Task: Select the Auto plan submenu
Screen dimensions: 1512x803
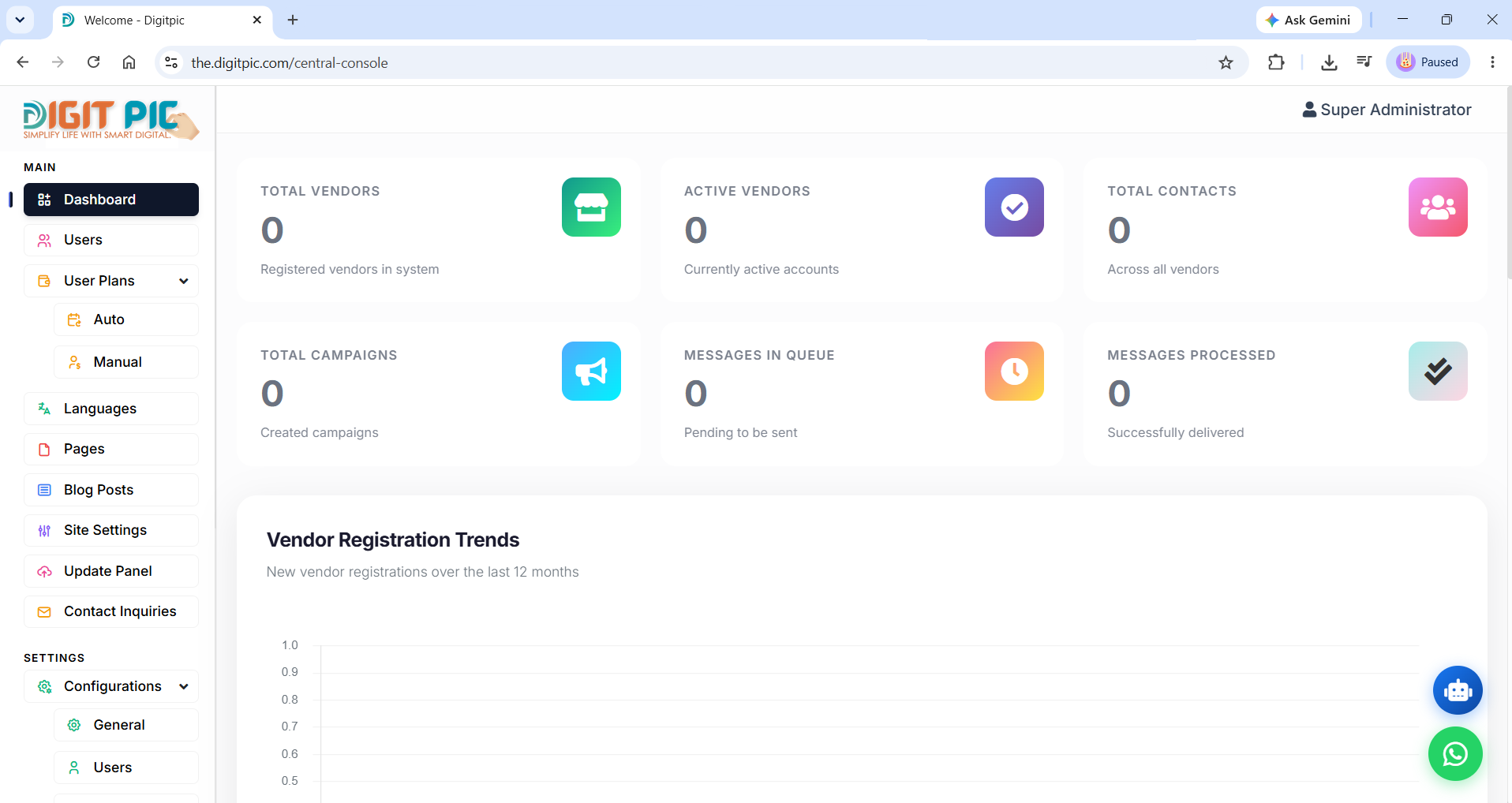Action: 126,319
